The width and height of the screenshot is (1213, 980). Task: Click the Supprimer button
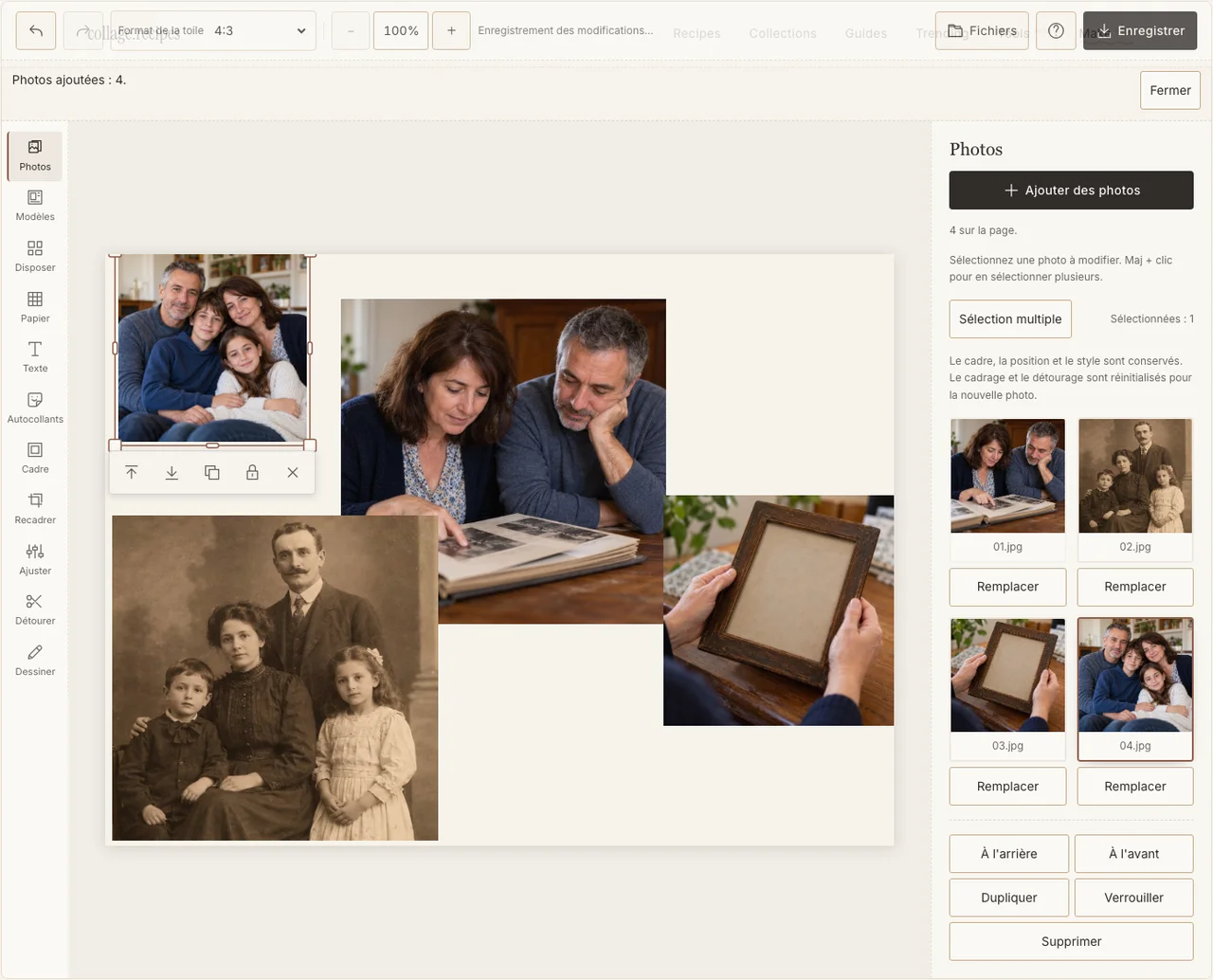pos(1072,941)
